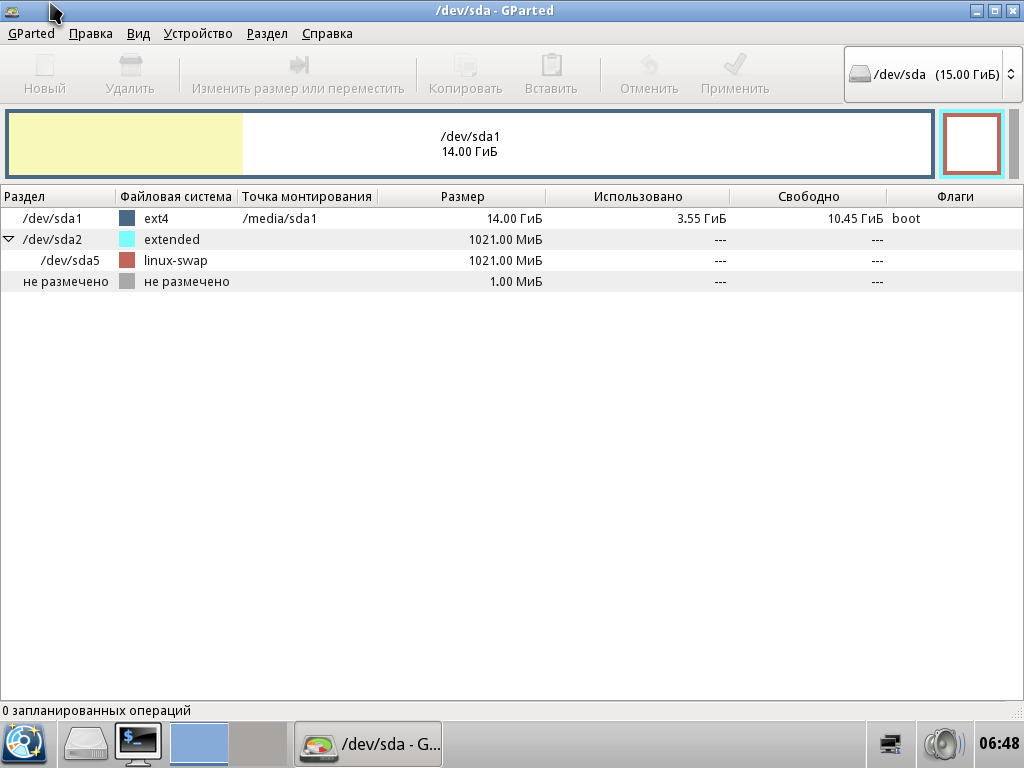Sort by the Точка монтирования column header
The width and height of the screenshot is (1024, 768).
(308, 197)
